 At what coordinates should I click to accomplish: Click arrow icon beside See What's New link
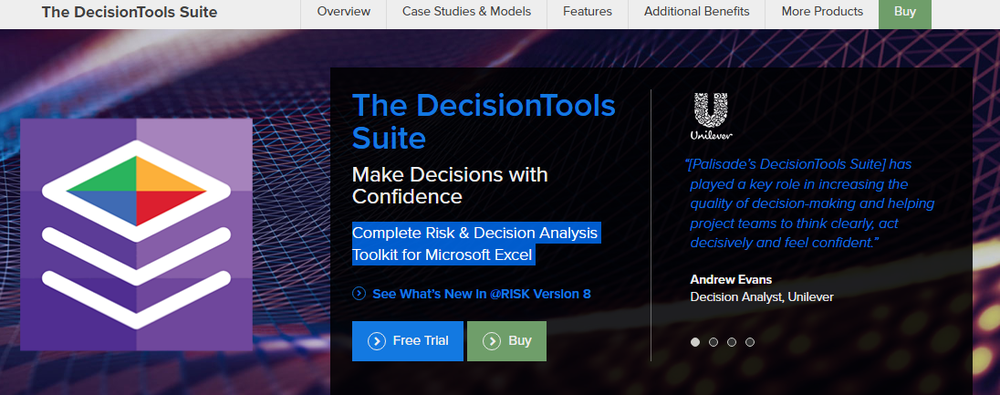tap(359, 294)
